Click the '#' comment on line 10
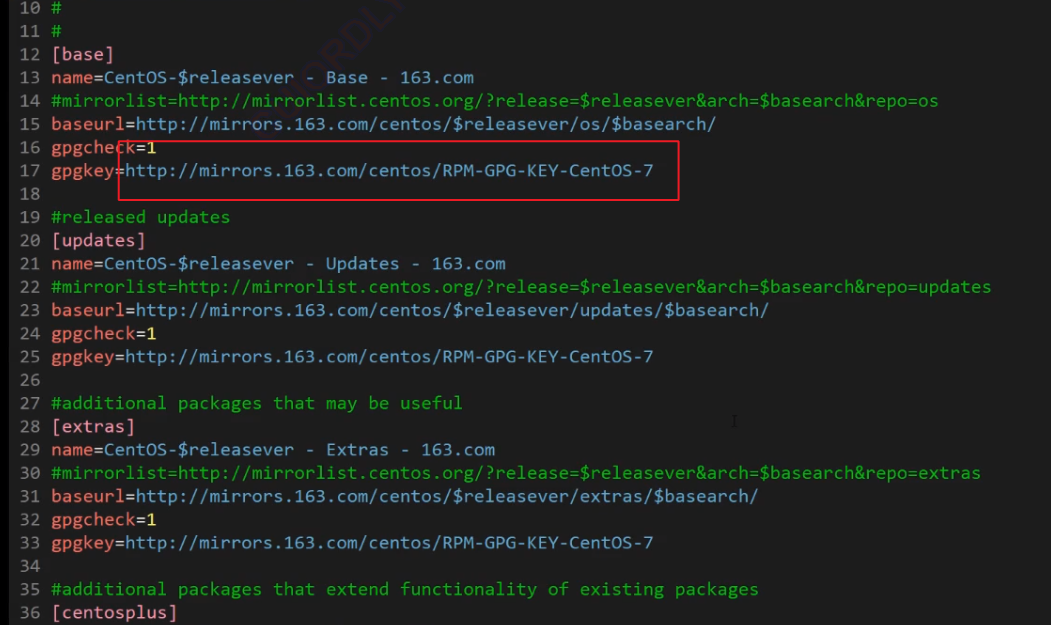Viewport: 1051px width, 625px height. [56, 8]
